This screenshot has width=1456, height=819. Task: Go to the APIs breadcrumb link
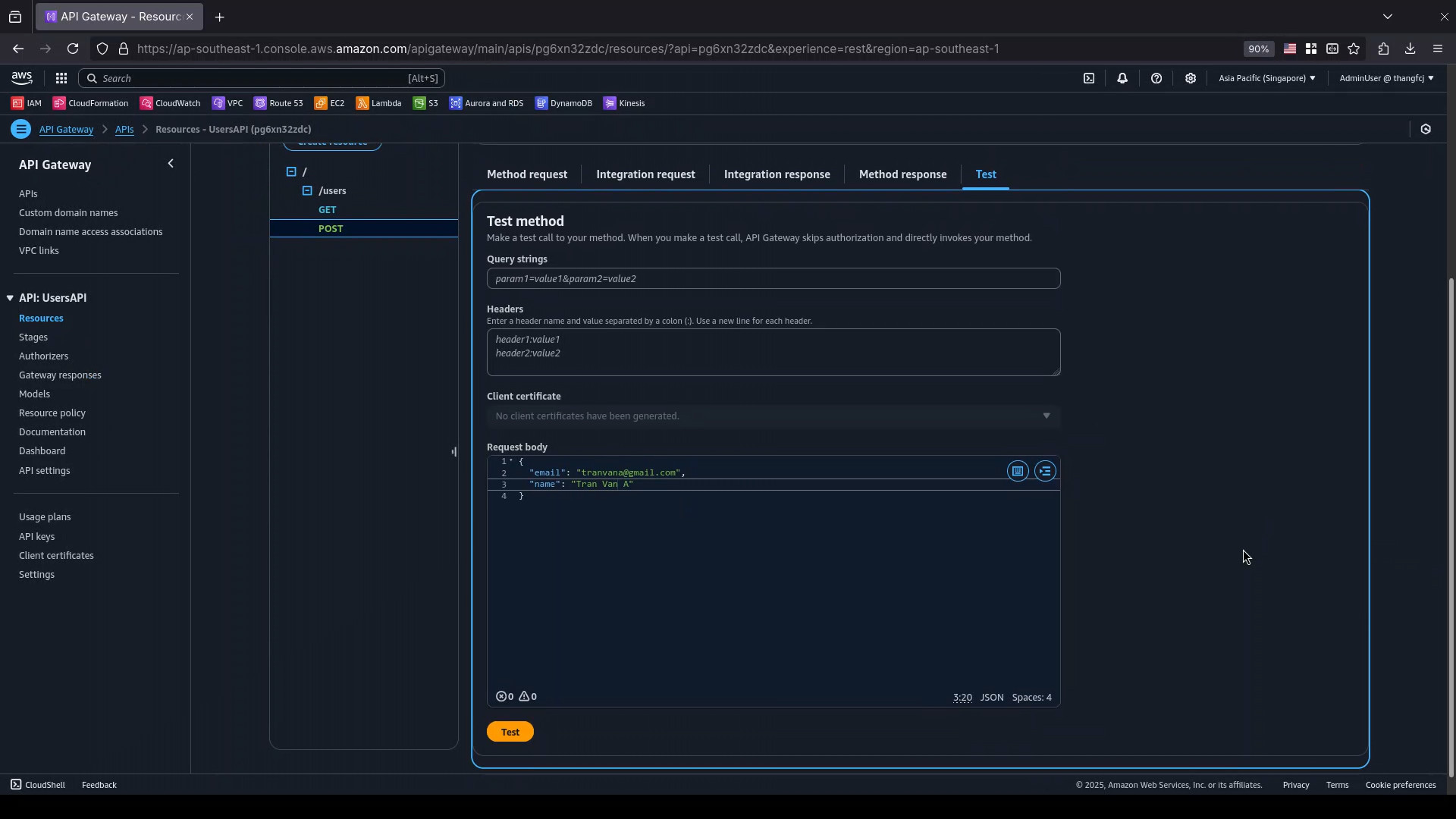pyautogui.click(x=124, y=129)
